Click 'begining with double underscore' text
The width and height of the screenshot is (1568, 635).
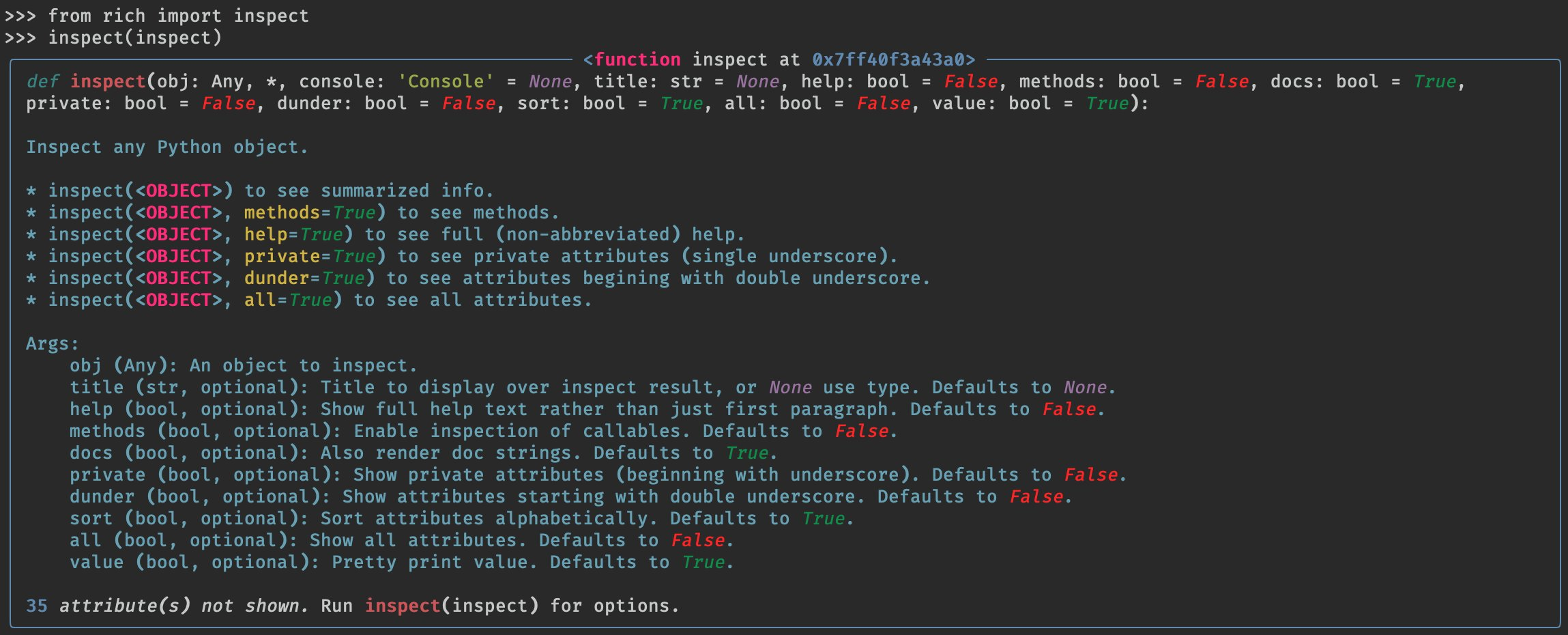tap(751, 278)
